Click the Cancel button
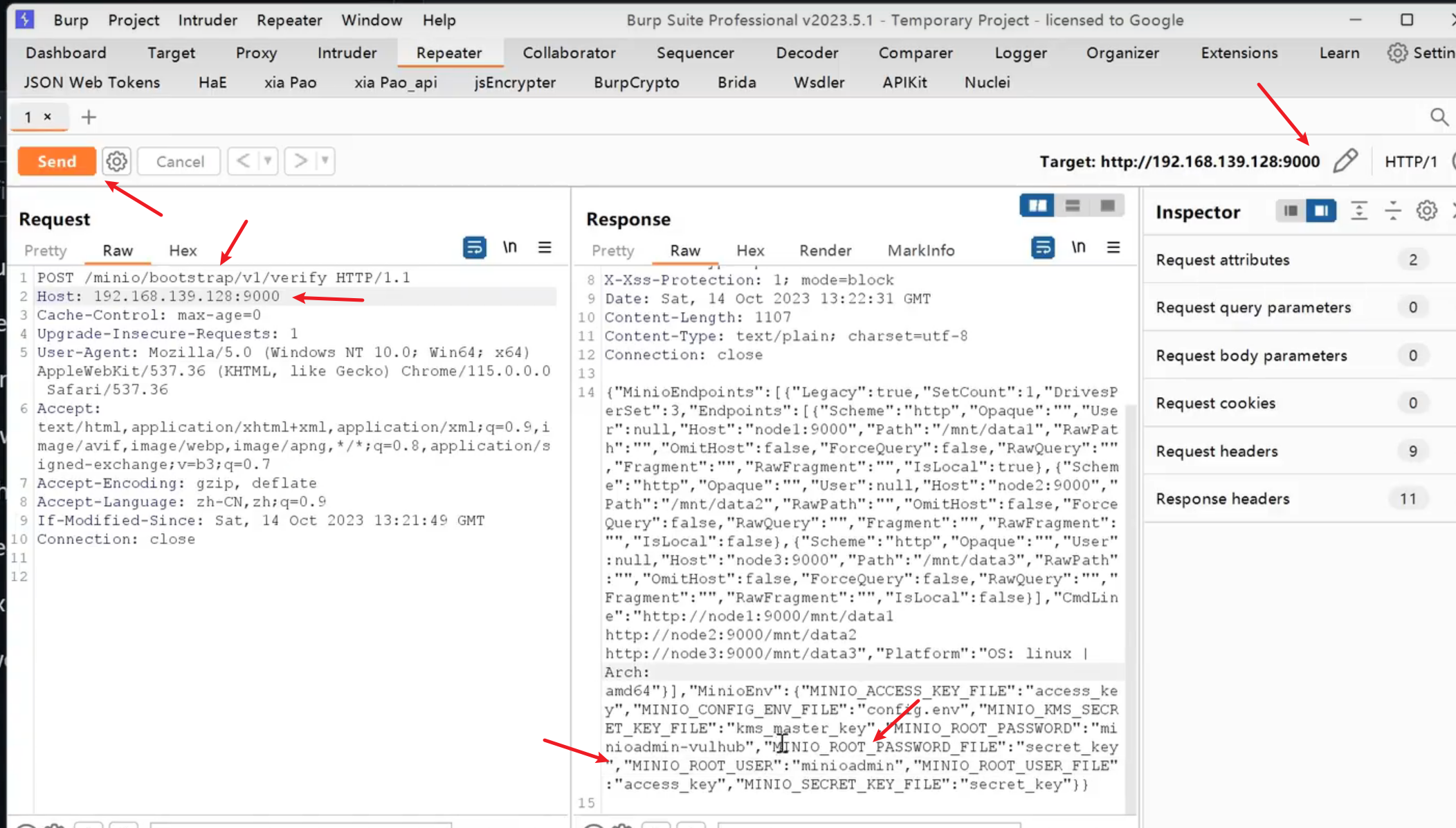This screenshot has height=828, width=1456. [179, 161]
